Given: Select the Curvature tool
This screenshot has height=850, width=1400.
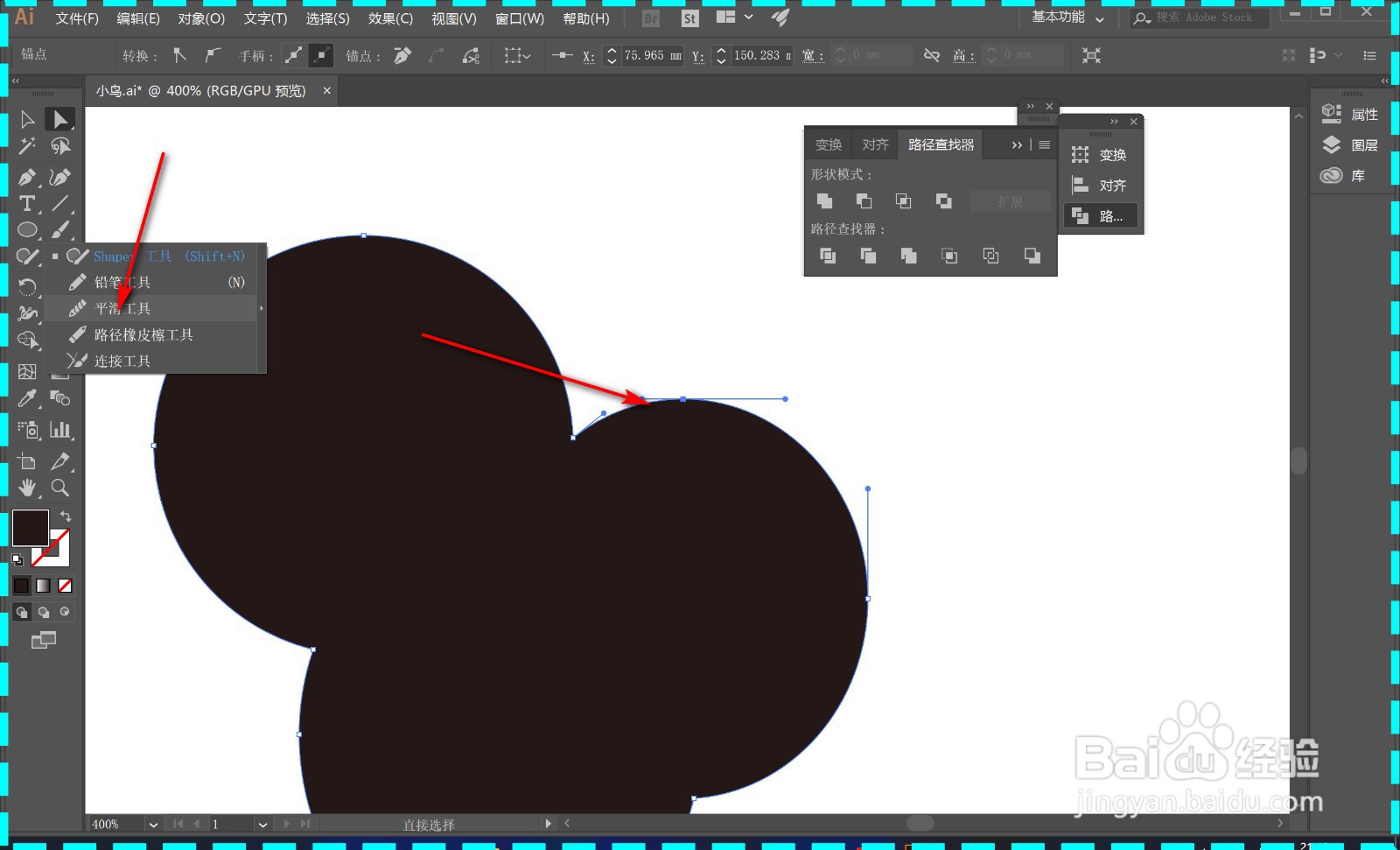Looking at the screenshot, I should point(59,177).
